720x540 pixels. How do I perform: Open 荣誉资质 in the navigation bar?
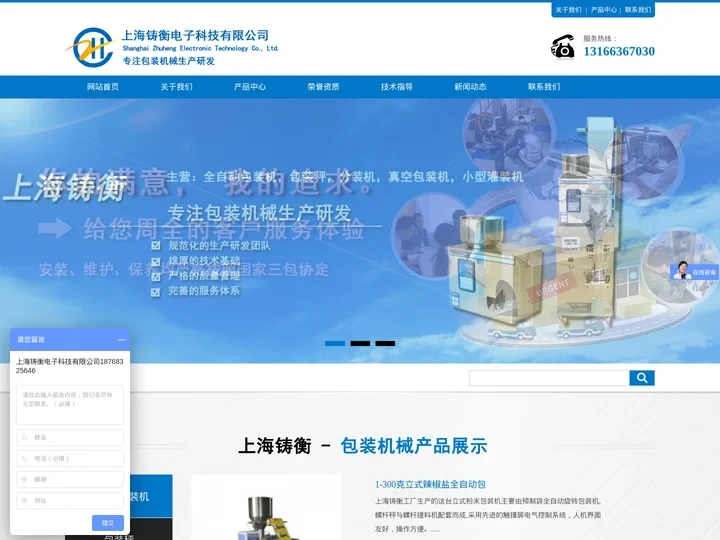pyautogui.click(x=323, y=87)
